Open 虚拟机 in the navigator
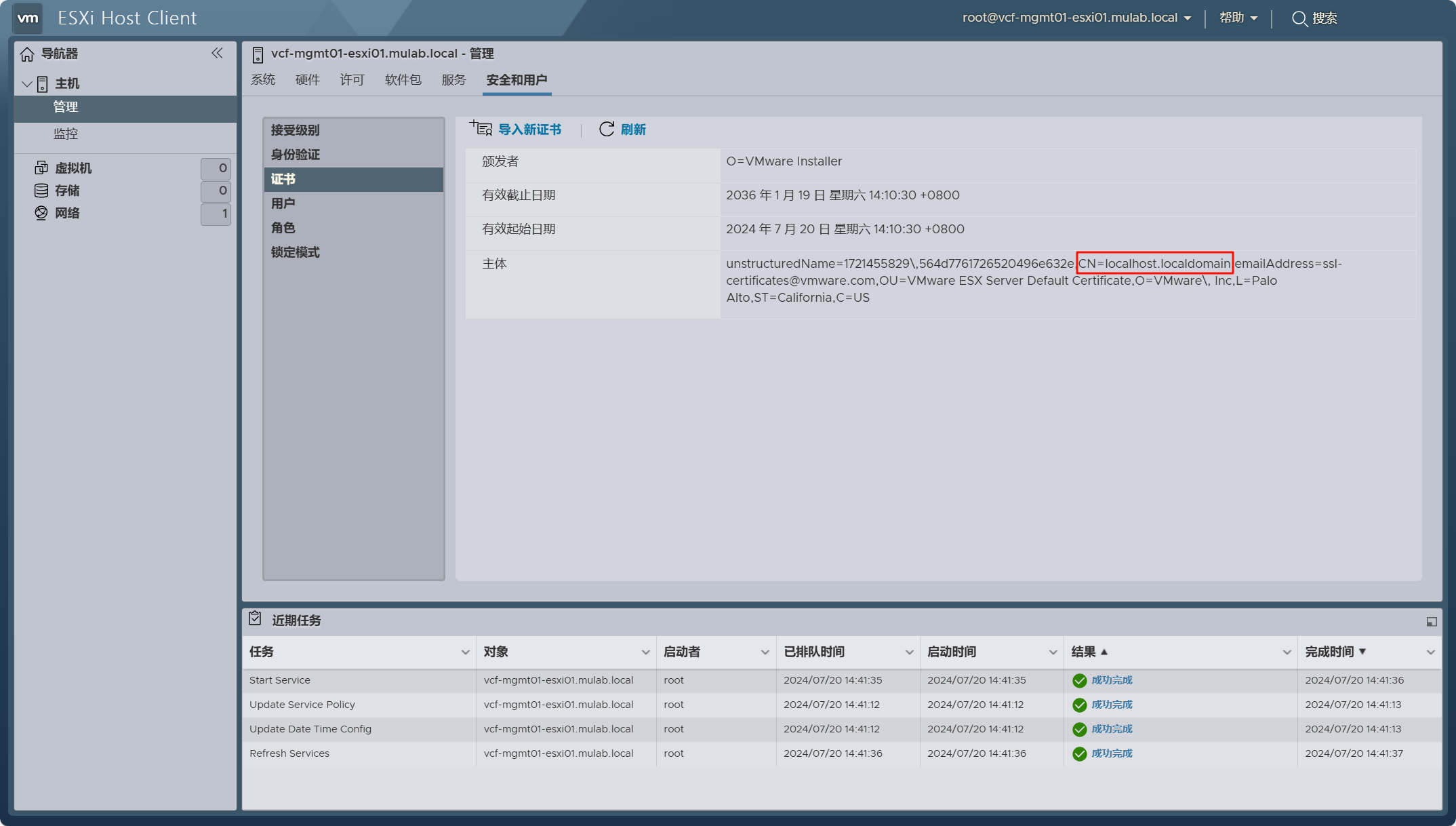This screenshot has width=1456, height=826. (x=73, y=168)
